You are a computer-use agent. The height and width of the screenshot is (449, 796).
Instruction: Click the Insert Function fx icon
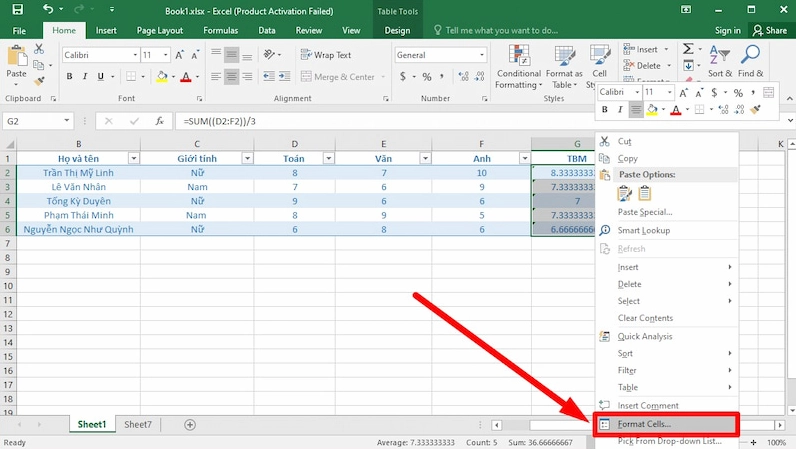pos(160,121)
